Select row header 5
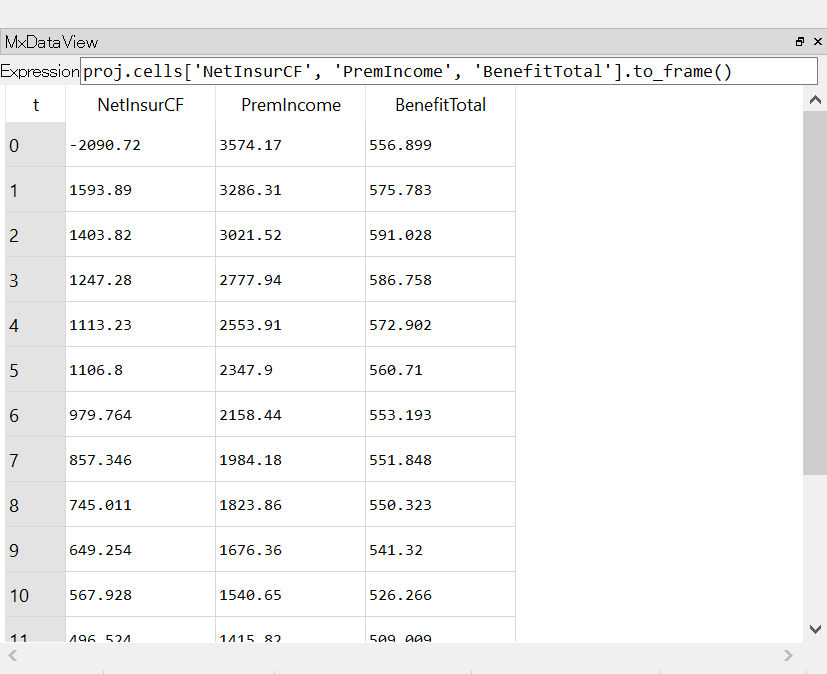Screen dimensions: 827x674 click(36, 370)
